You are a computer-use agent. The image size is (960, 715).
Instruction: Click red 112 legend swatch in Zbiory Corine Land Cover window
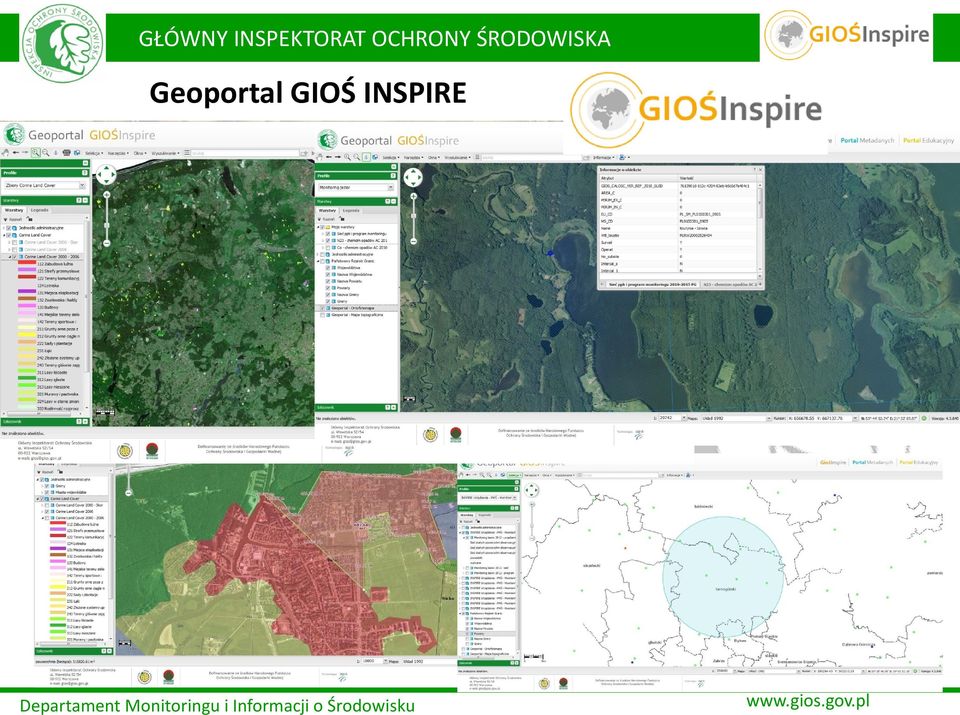(x=27, y=262)
